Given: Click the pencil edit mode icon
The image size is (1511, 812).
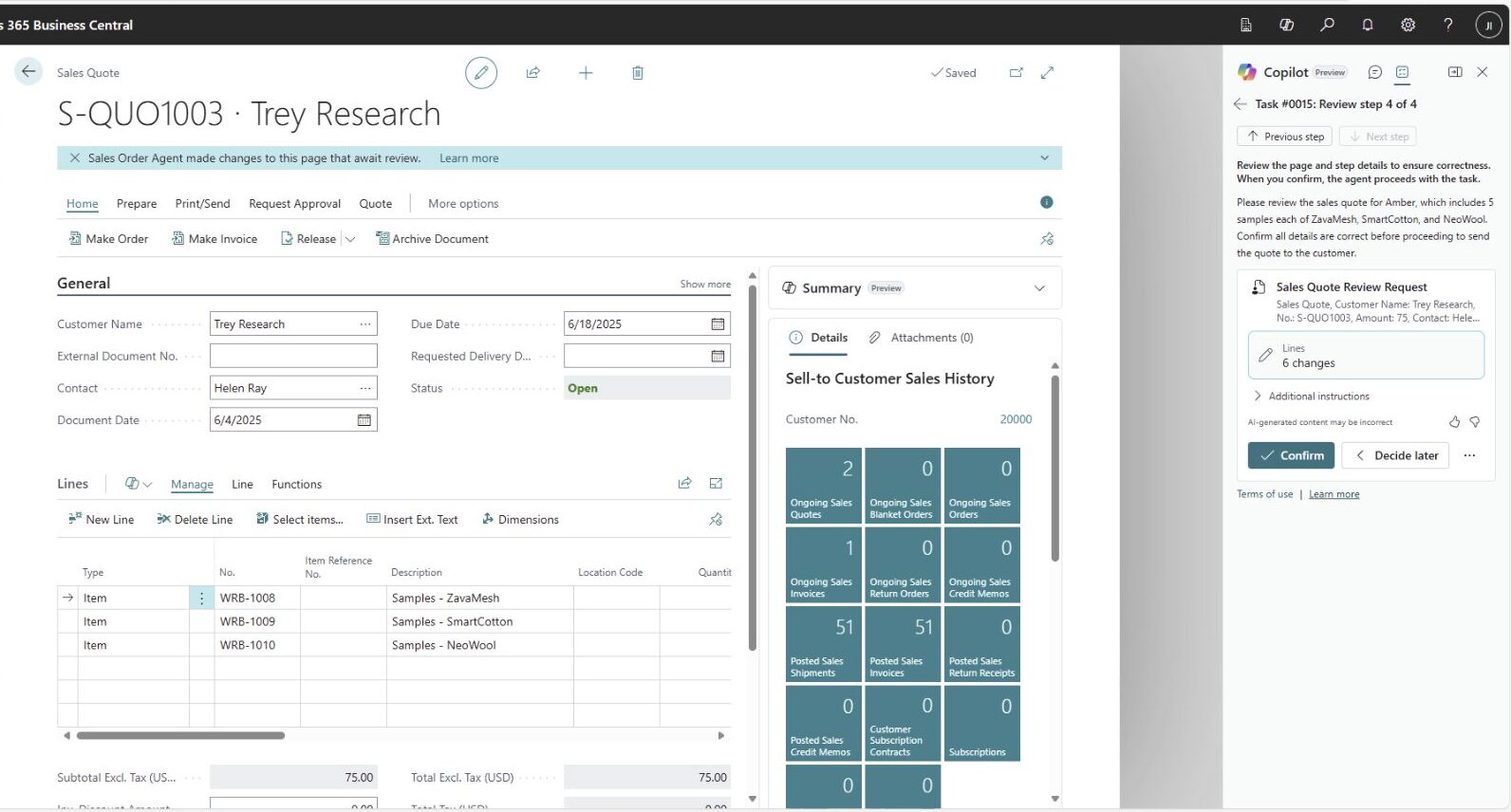Looking at the screenshot, I should 481,73.
